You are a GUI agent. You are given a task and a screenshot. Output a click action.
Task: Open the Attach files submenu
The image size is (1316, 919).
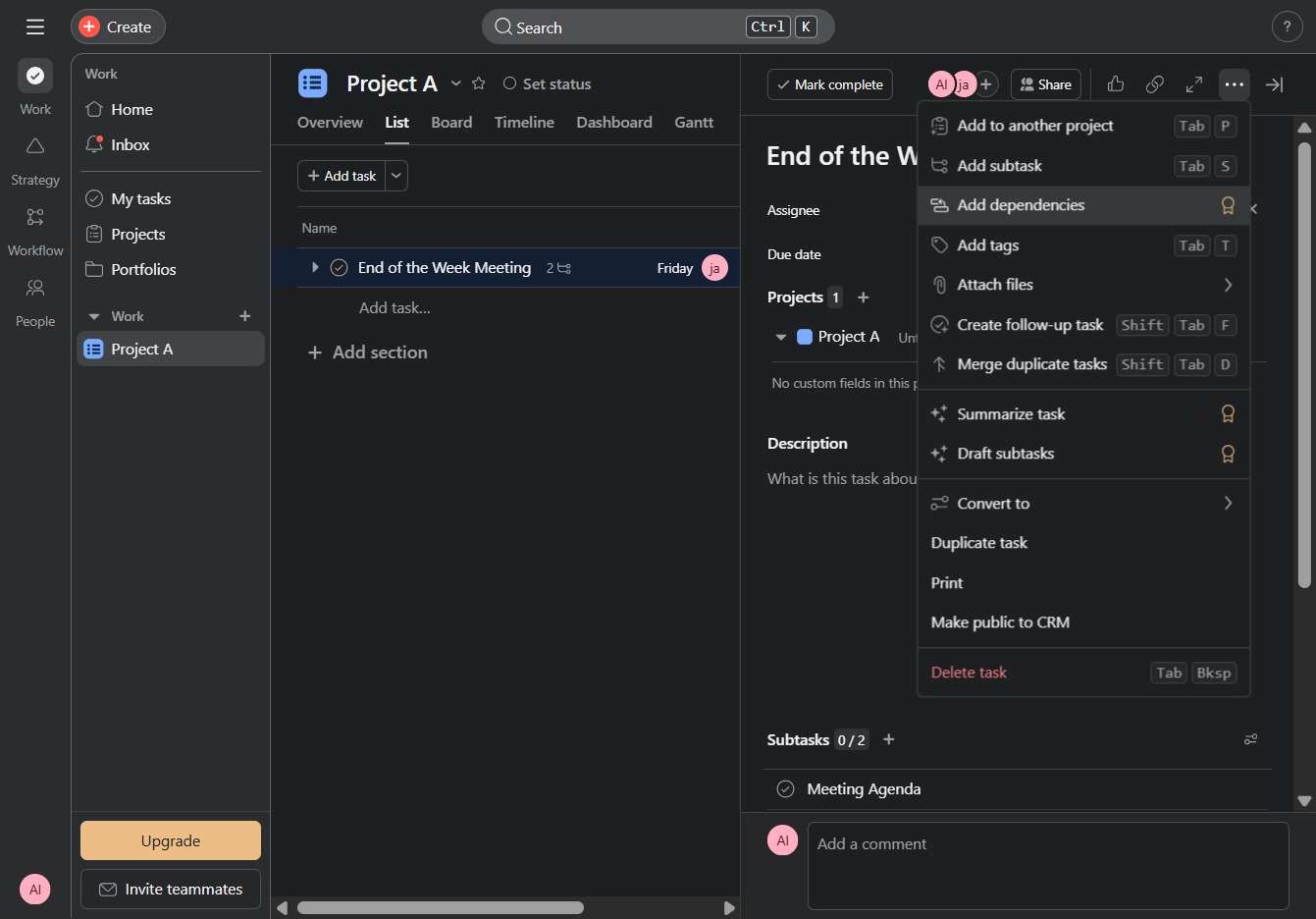pyautogui.click(x=1083, y=285)
